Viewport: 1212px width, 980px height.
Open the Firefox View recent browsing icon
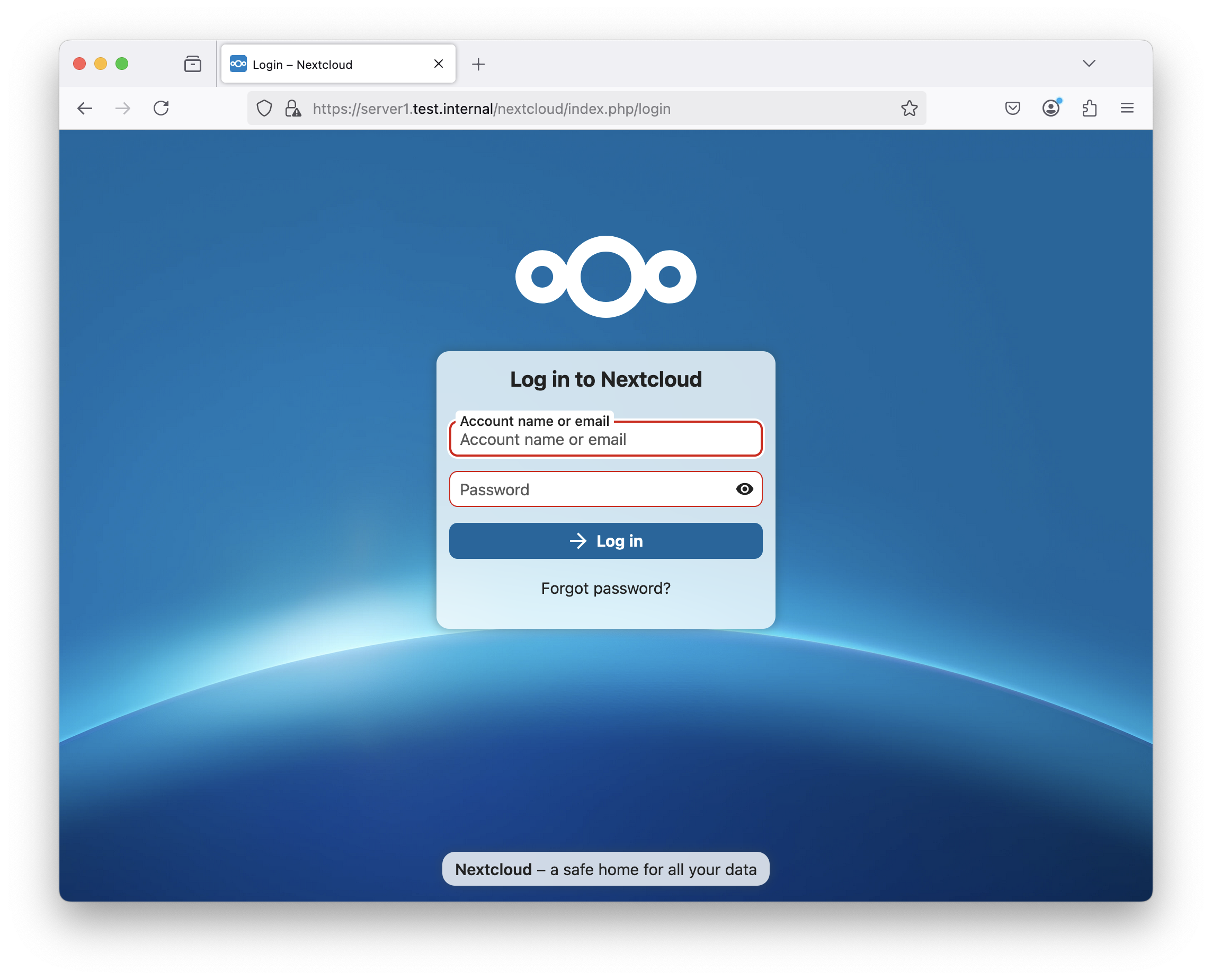click(192, 64)
